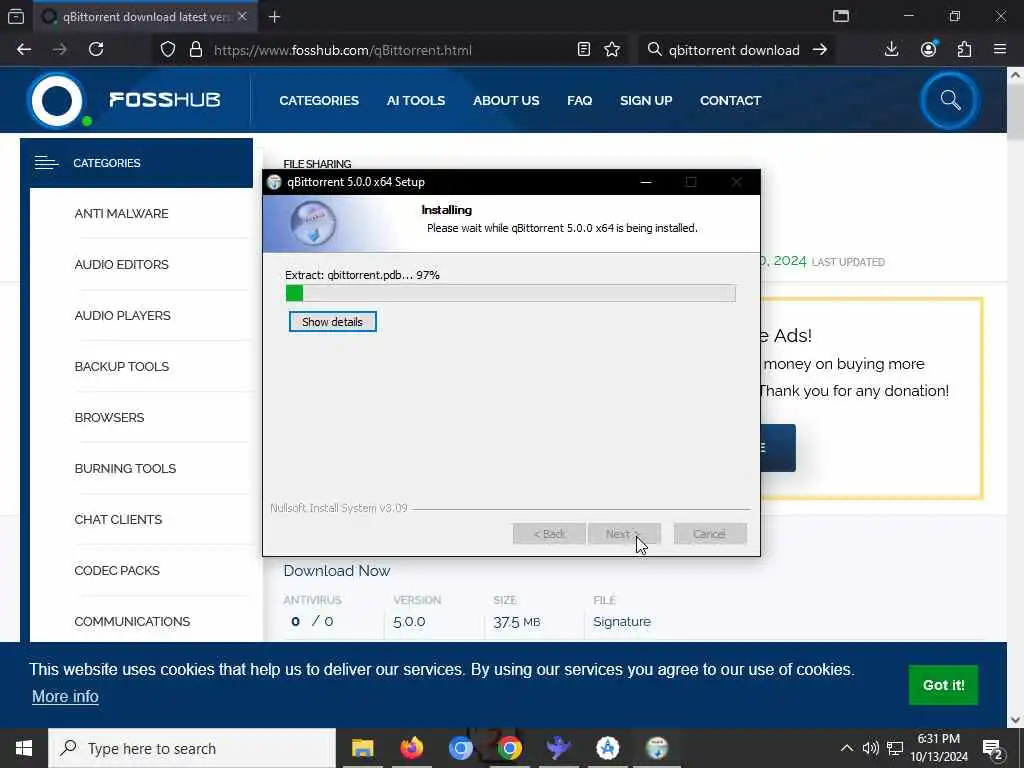Click the Windows taskbar search box

[192, 748]
